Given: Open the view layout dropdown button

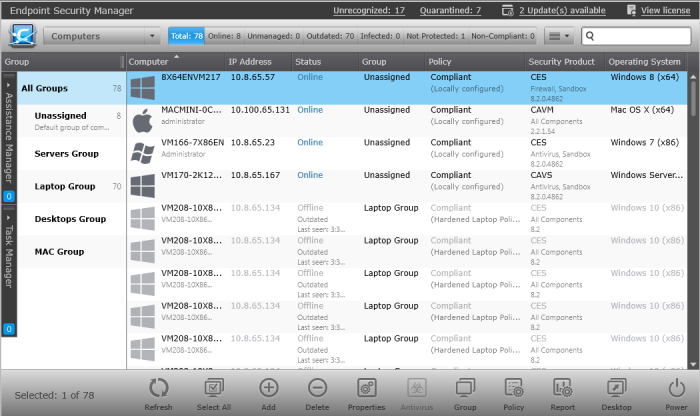Looking at the screenshot, I should click(558, 36).
